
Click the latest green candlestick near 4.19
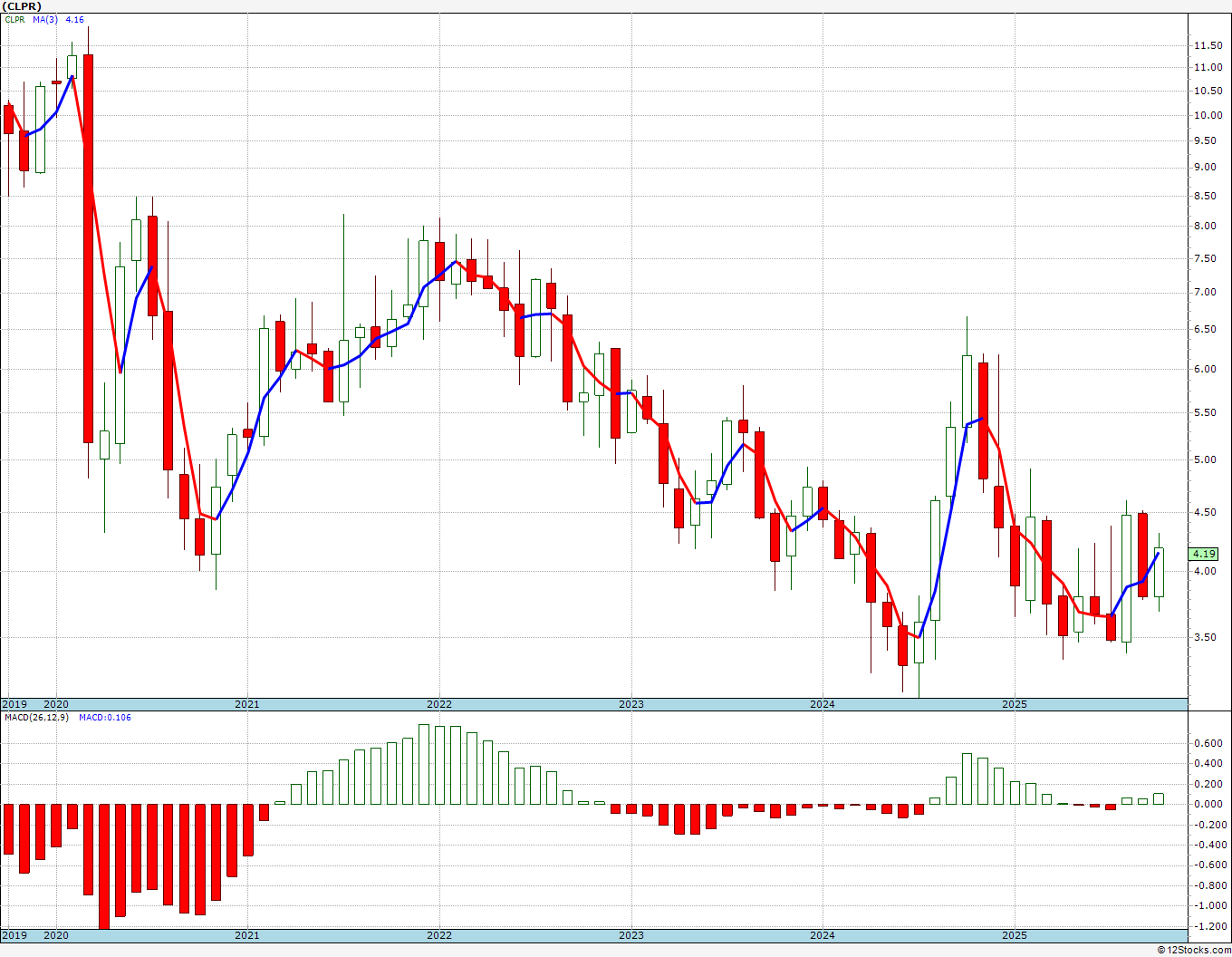(x=1159, y=572)
